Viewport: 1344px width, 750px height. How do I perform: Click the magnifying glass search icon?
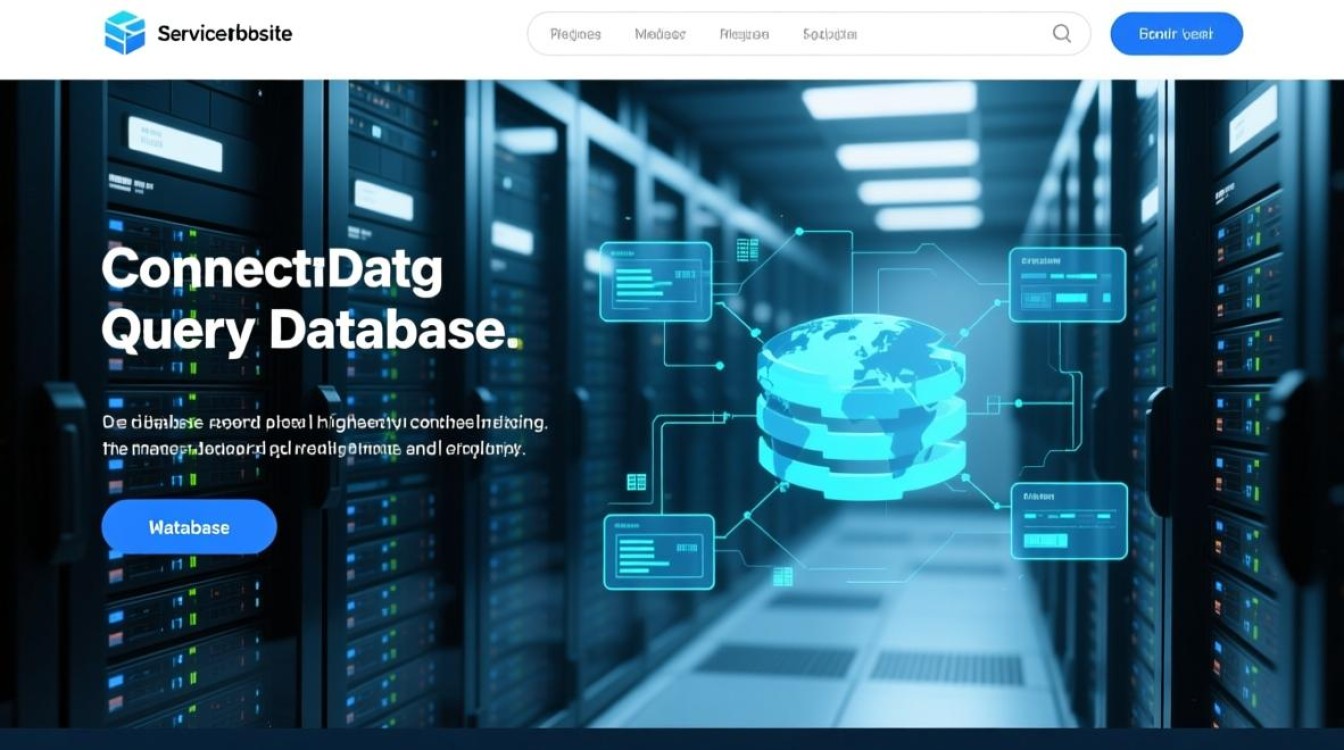[x=1062, y=33]
